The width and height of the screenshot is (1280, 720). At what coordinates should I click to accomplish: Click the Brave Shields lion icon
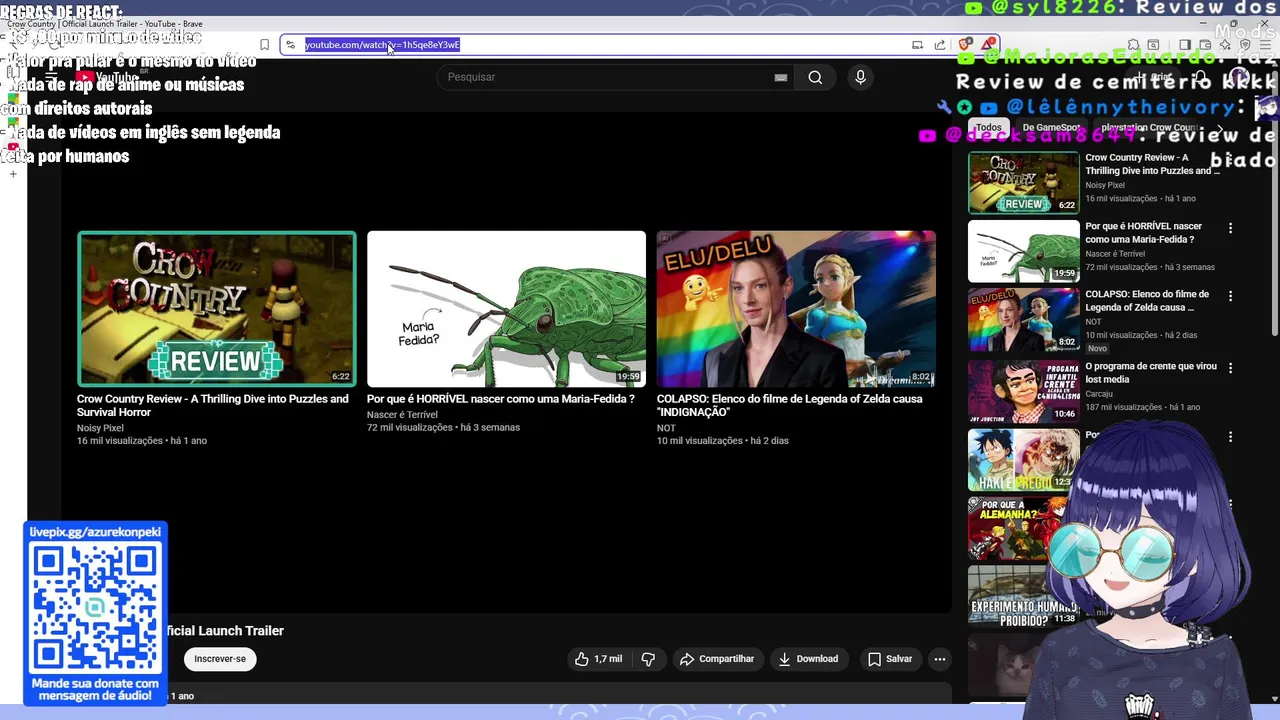click(965, 44)
